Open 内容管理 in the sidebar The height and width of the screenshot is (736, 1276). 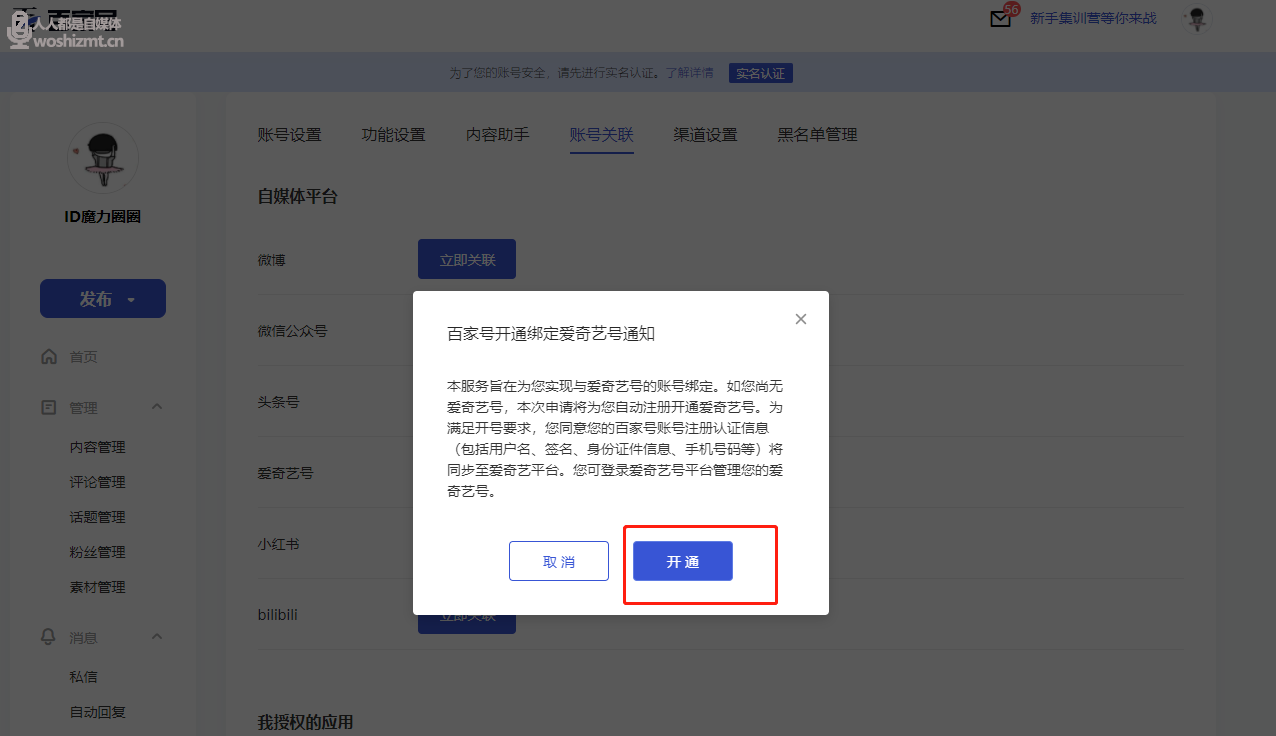click(x=97, y=447)
